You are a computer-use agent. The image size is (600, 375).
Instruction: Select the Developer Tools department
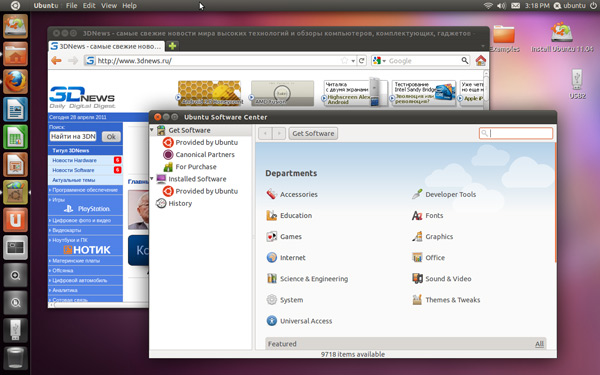pyautogui.click(x=444, y=194)
